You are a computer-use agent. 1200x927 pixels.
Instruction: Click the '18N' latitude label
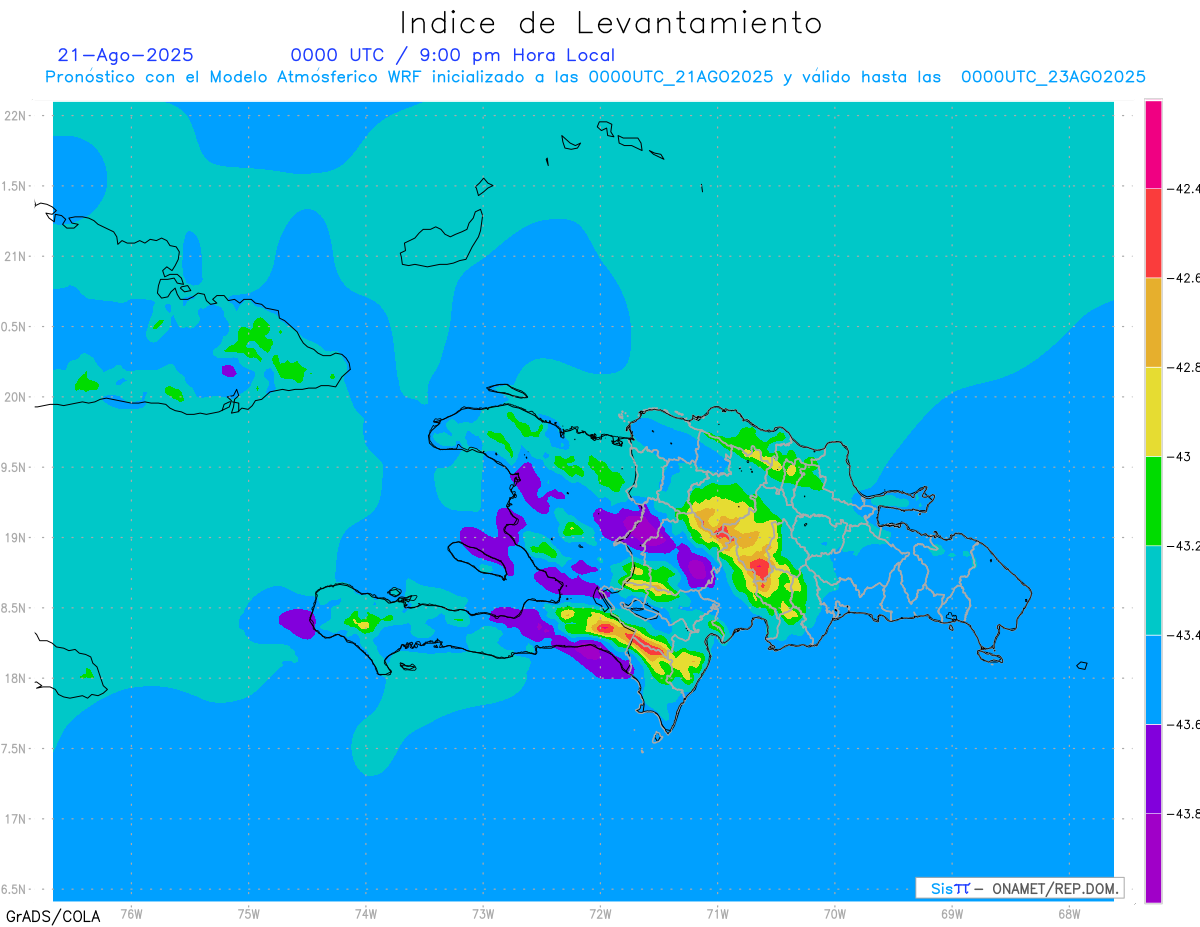pyautogui.click(x=17, y=678)
